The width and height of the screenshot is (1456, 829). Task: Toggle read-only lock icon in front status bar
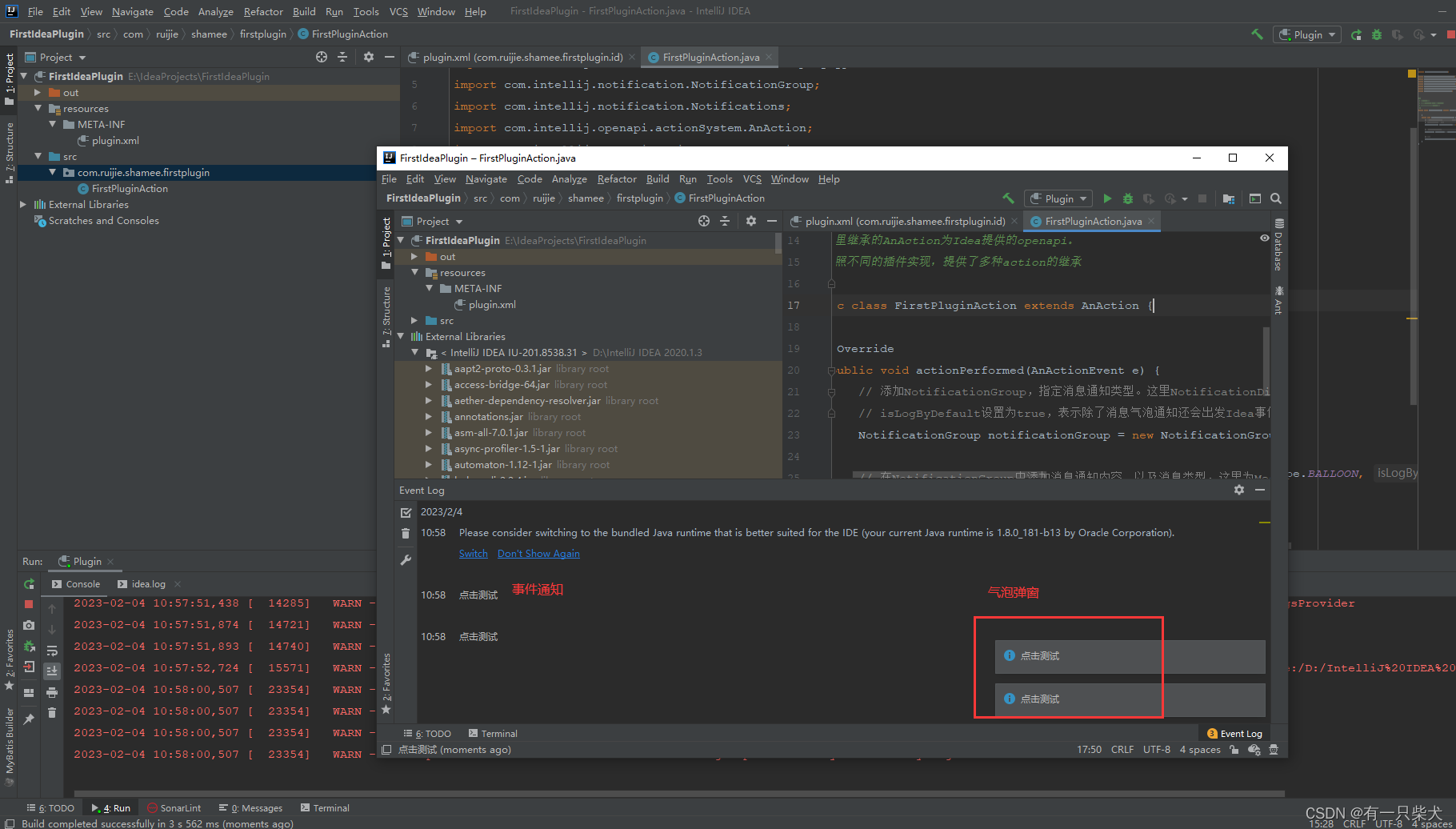pyautogui.click(x=1234, y=750)
